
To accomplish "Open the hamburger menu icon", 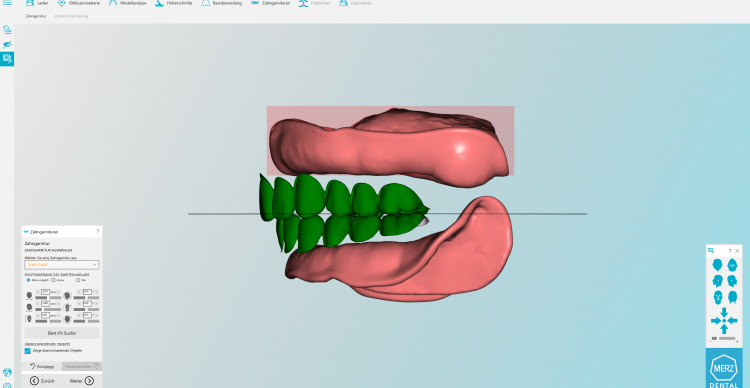I will (7, 3).
